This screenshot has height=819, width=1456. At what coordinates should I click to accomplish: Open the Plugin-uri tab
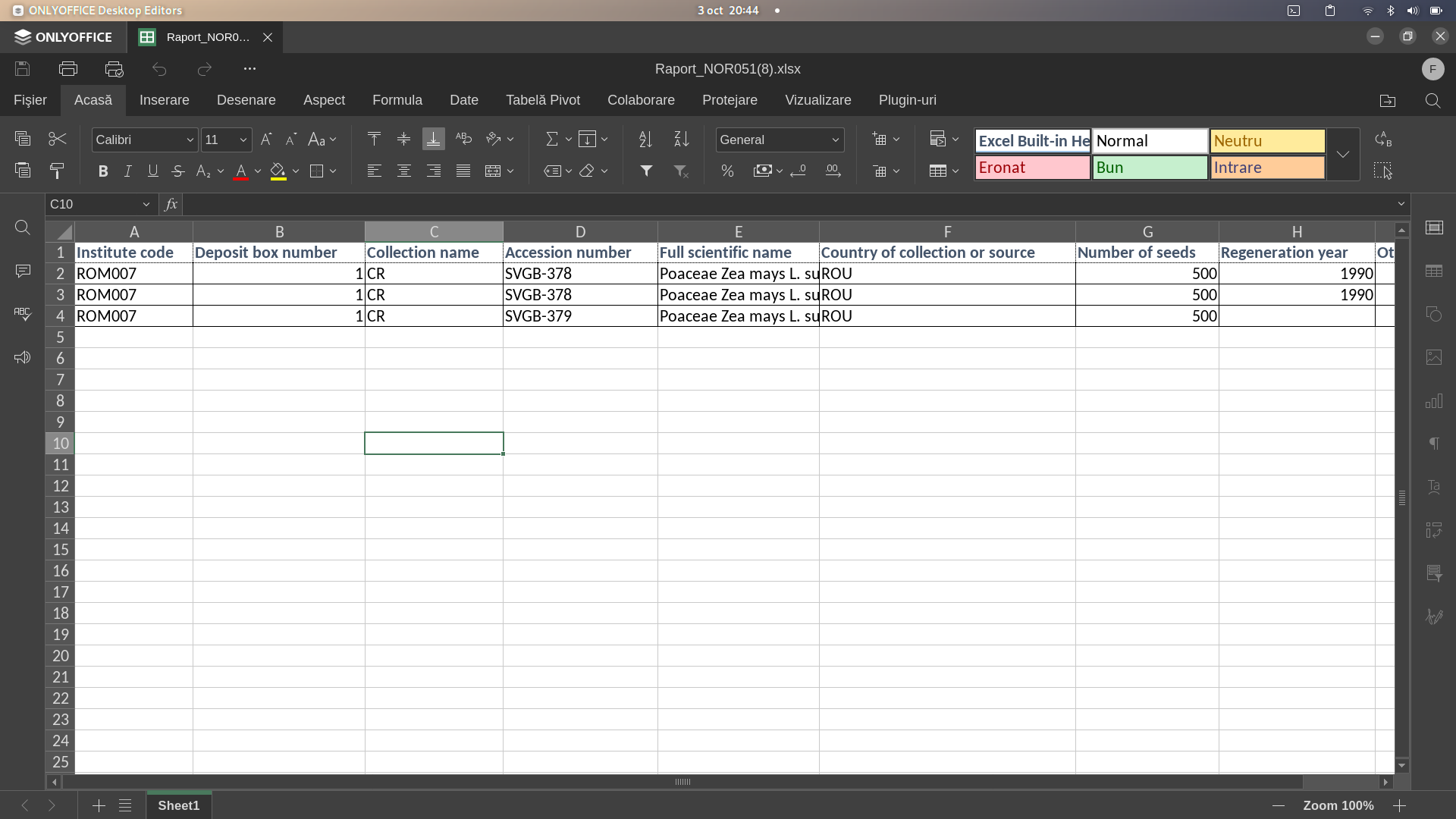point(908,100)
